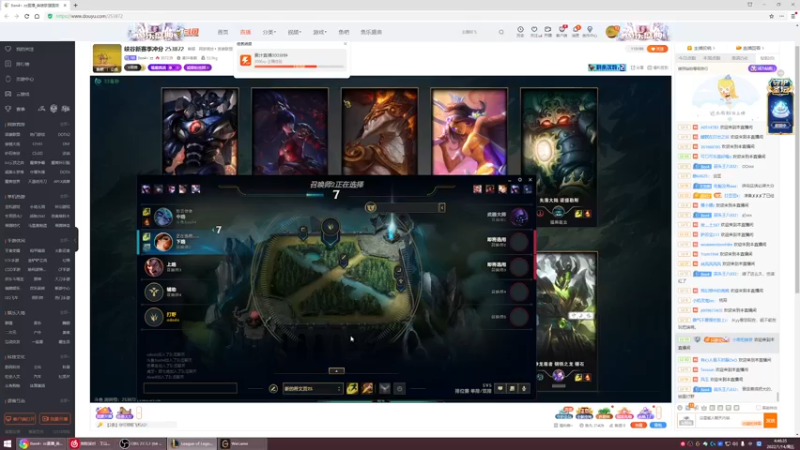The width and height of the screenshot is (800, 450).
Task: Click the orange lightning task reward icon
Action: [245, 60]
